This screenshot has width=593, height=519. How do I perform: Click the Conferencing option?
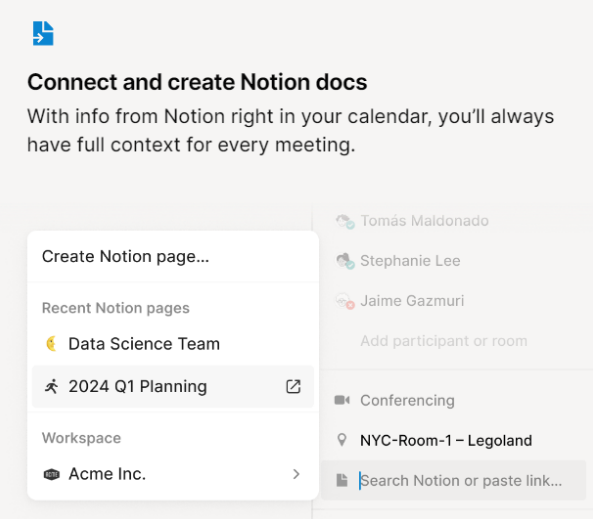point(407,400)
